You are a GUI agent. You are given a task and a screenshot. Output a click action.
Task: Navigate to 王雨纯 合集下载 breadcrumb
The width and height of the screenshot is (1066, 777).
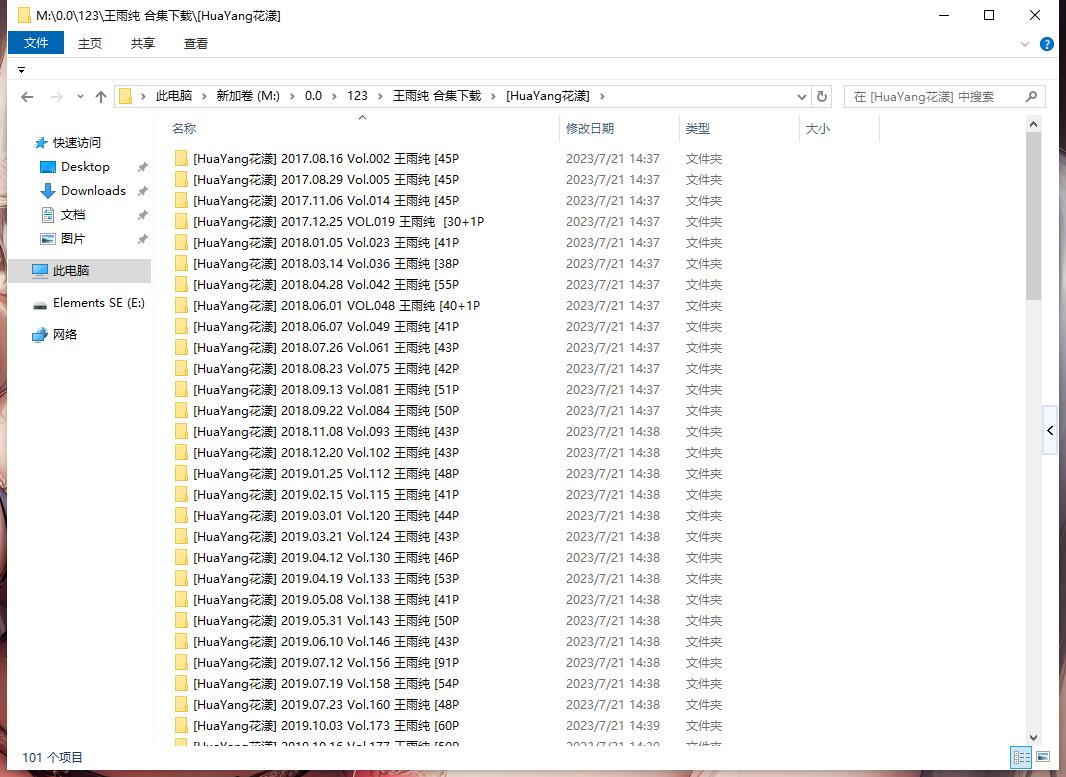click(x=437, y=96)
